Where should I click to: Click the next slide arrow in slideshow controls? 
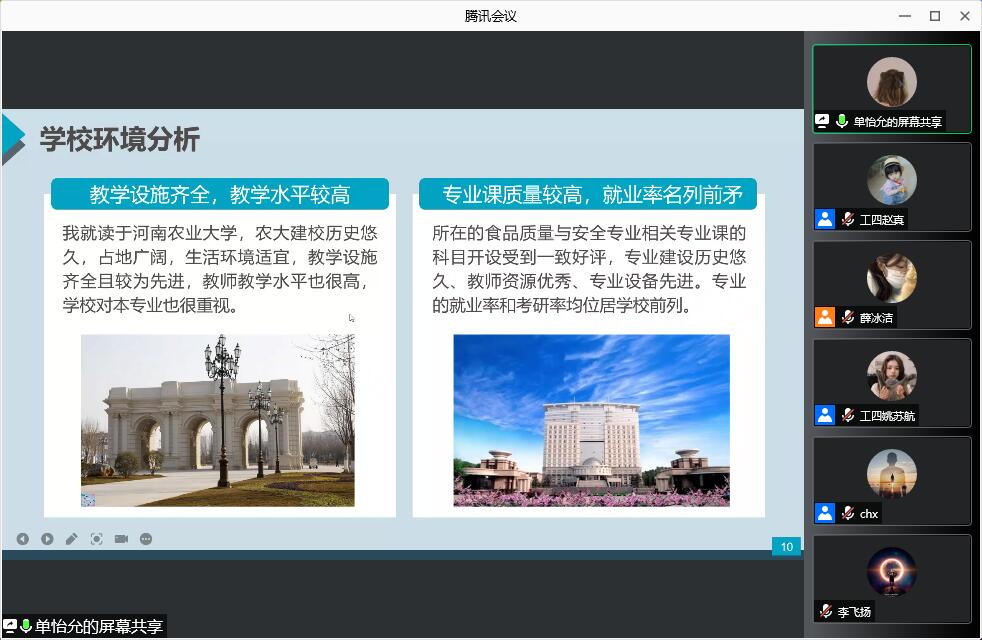pyautogui.click(x=47, y=539)
